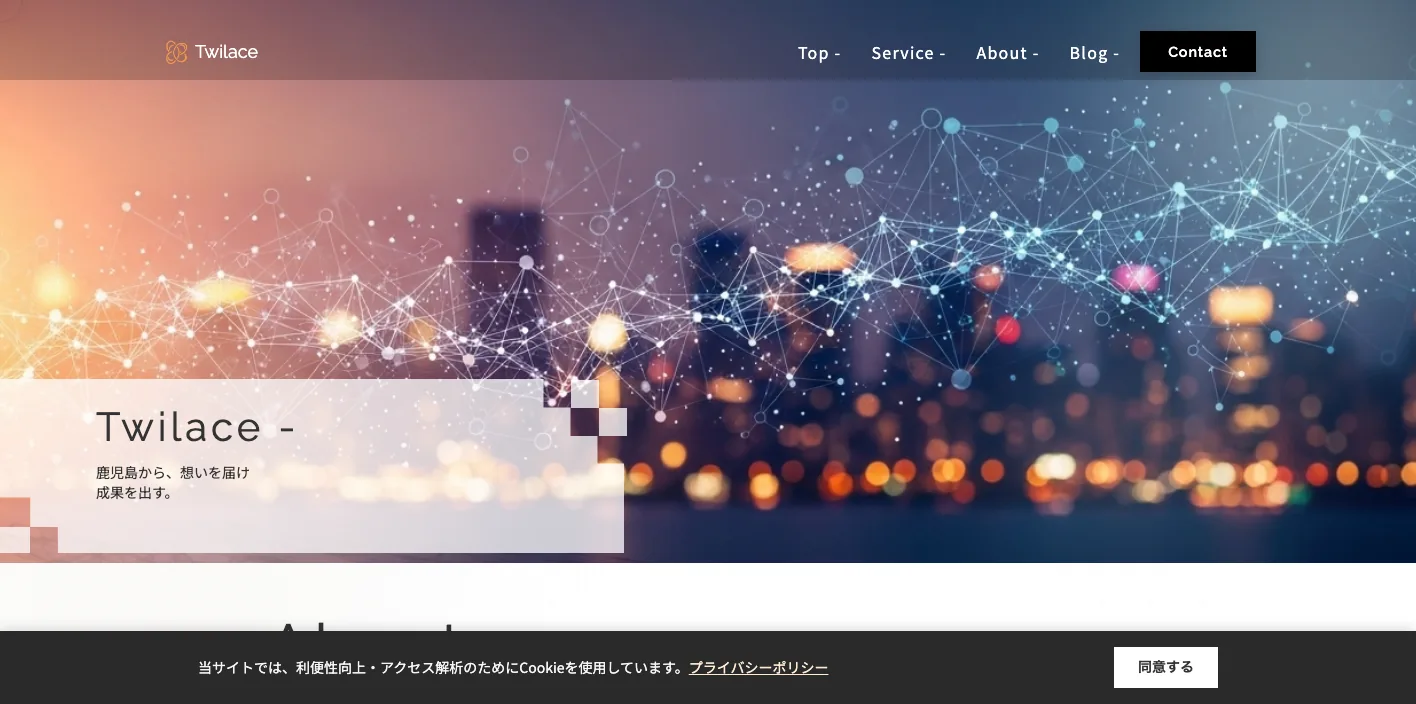The height and width of the screenshot is (704, 1416).
Task: Open the Service navigation item
Action: click(x=908, y=53)
